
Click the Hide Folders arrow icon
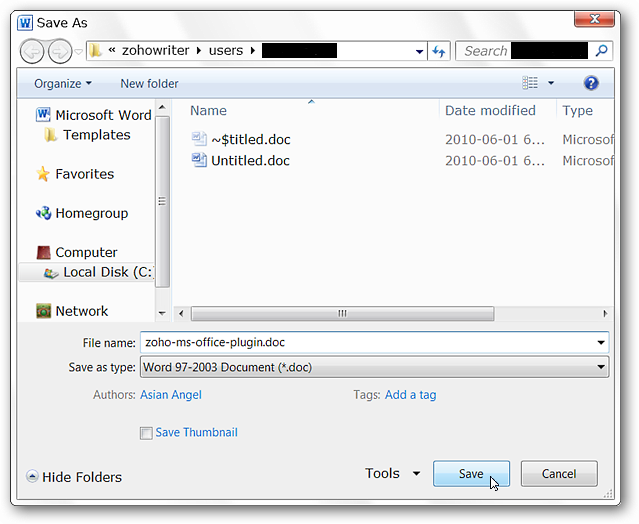click(32, 476)
